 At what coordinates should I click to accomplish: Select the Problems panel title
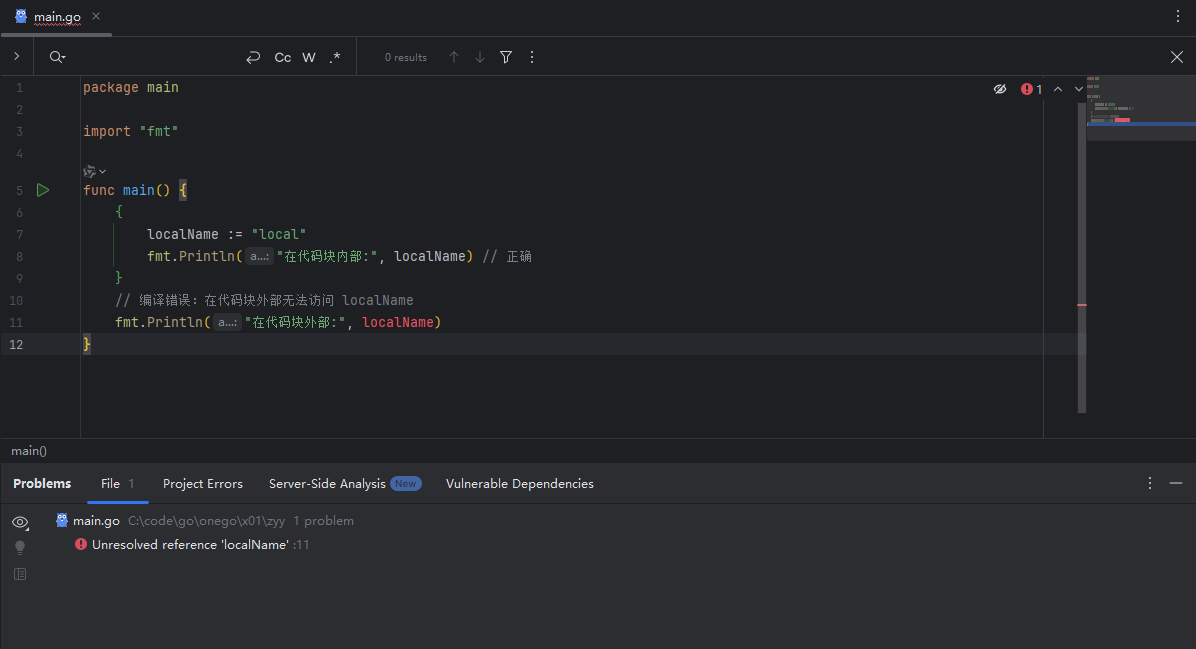(x=42, y=484)
